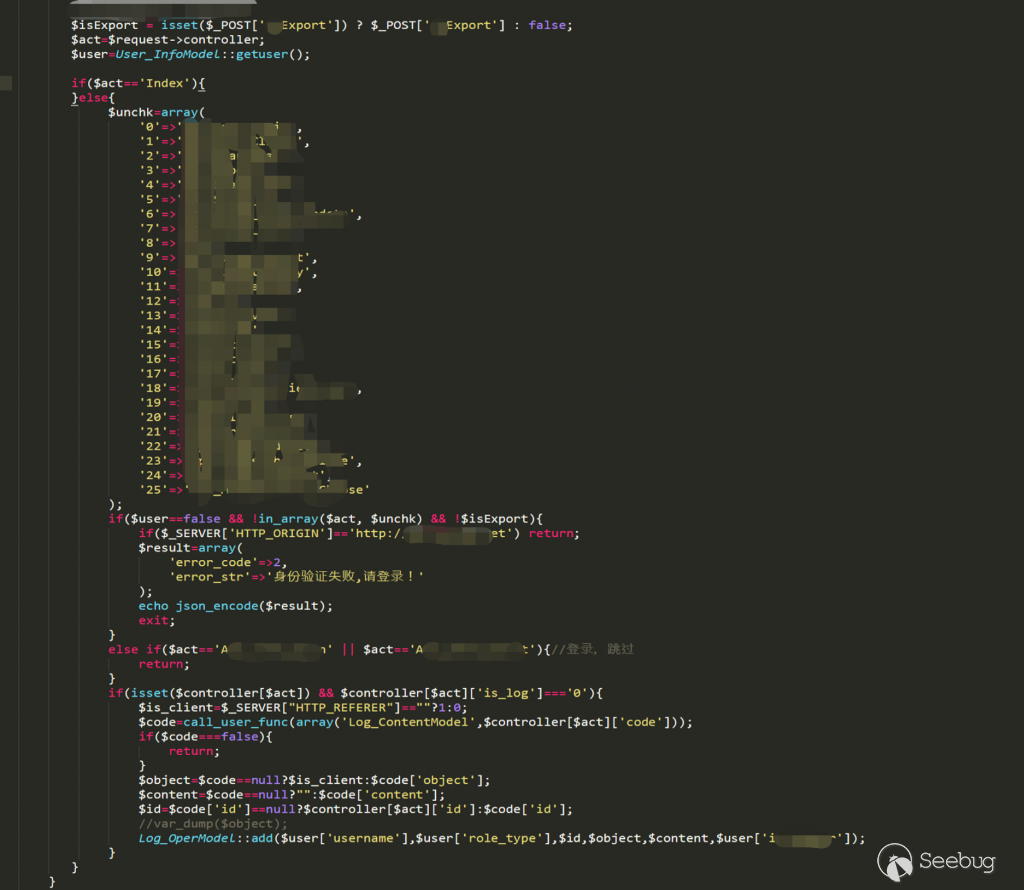Viewport: 1024px width, 890px height.
Task: Click 'return;' inside the $code===false block
Action: click(x=194, y=751)
